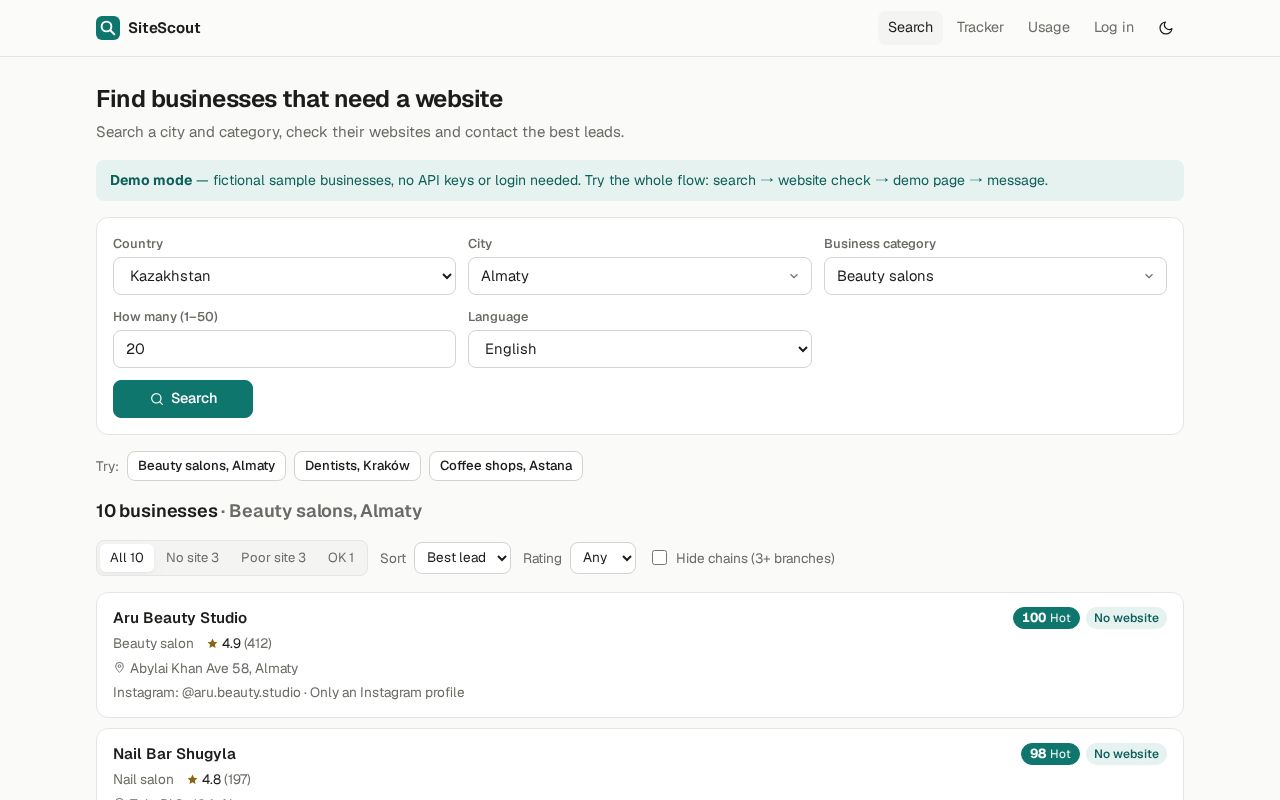Viewport: 1280px width, 800px height.
Task: Open the Country dropdown showing Kazakhstan
Action: [x=284, y=276]
